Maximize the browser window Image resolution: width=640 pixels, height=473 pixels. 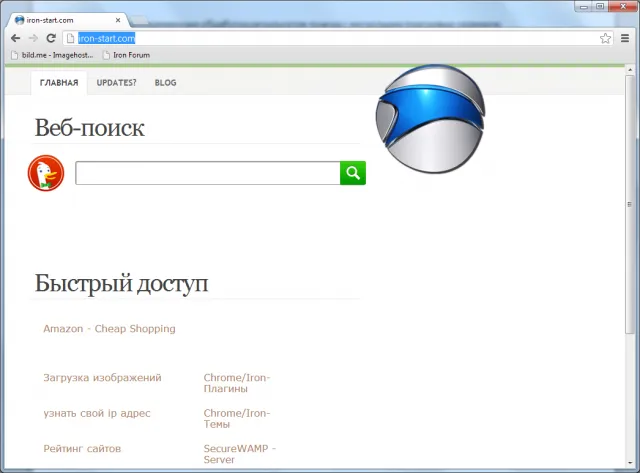coord(600,7)
